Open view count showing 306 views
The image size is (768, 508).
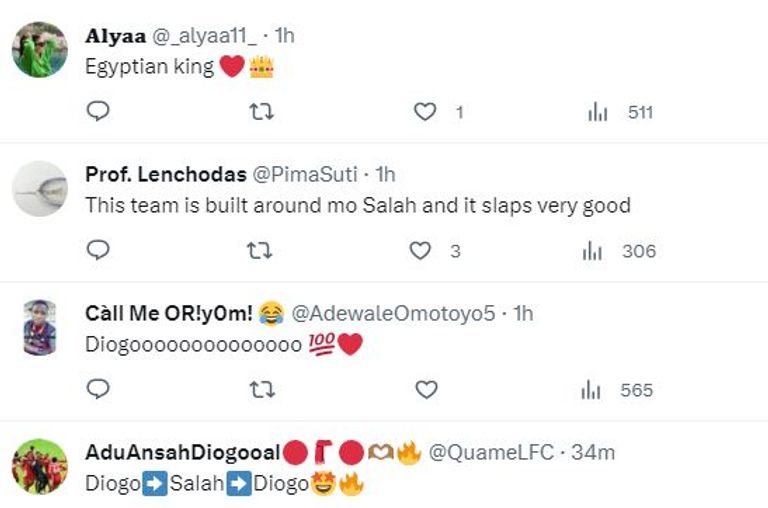point(593,250)
